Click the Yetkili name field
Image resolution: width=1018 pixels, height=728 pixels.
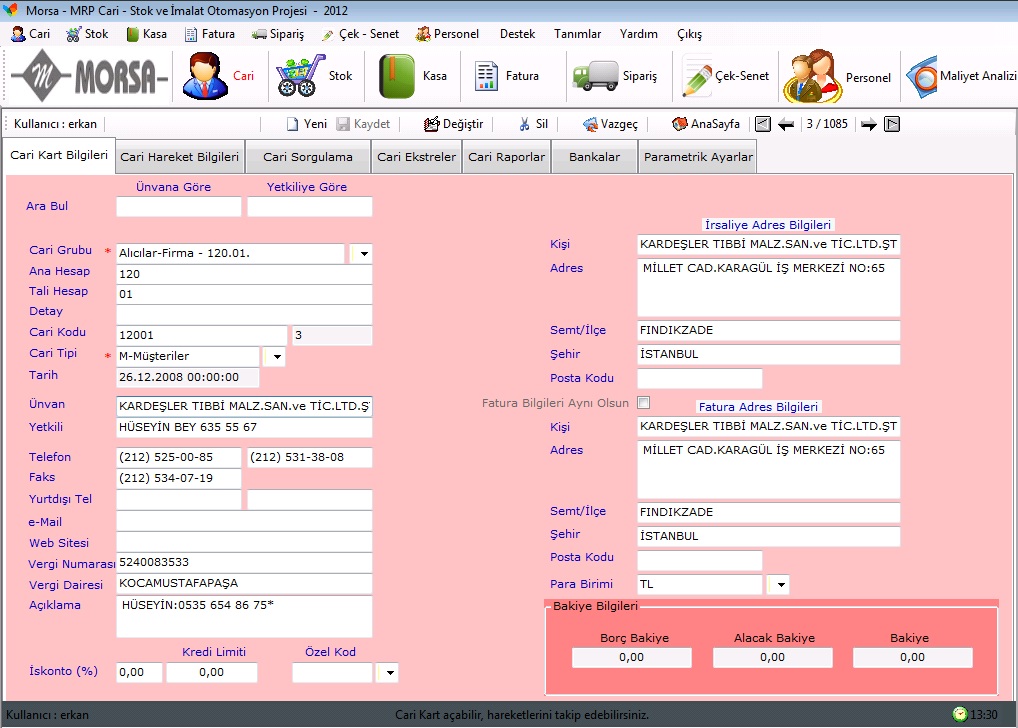tap(244, 427)
